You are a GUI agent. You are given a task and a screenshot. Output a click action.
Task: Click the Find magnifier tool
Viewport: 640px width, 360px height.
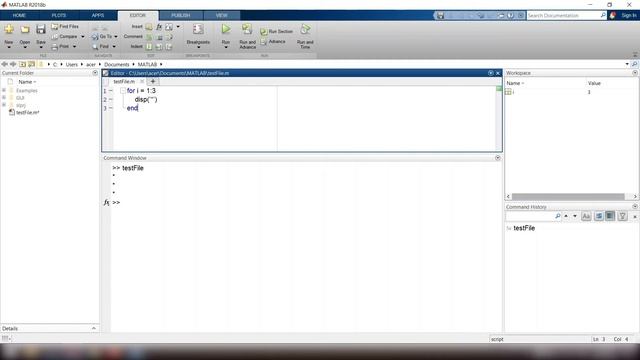coord(100,47)
